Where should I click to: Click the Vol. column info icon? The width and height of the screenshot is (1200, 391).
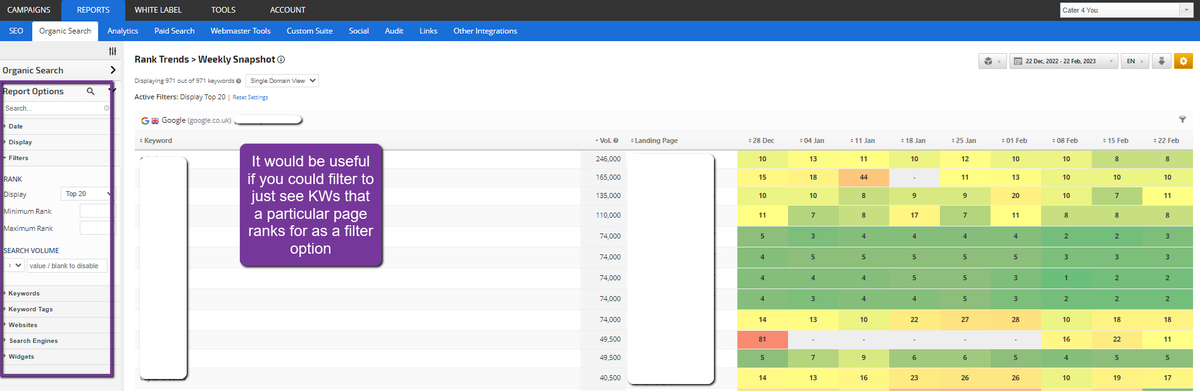pyautogui.click(x=616, y=140)
